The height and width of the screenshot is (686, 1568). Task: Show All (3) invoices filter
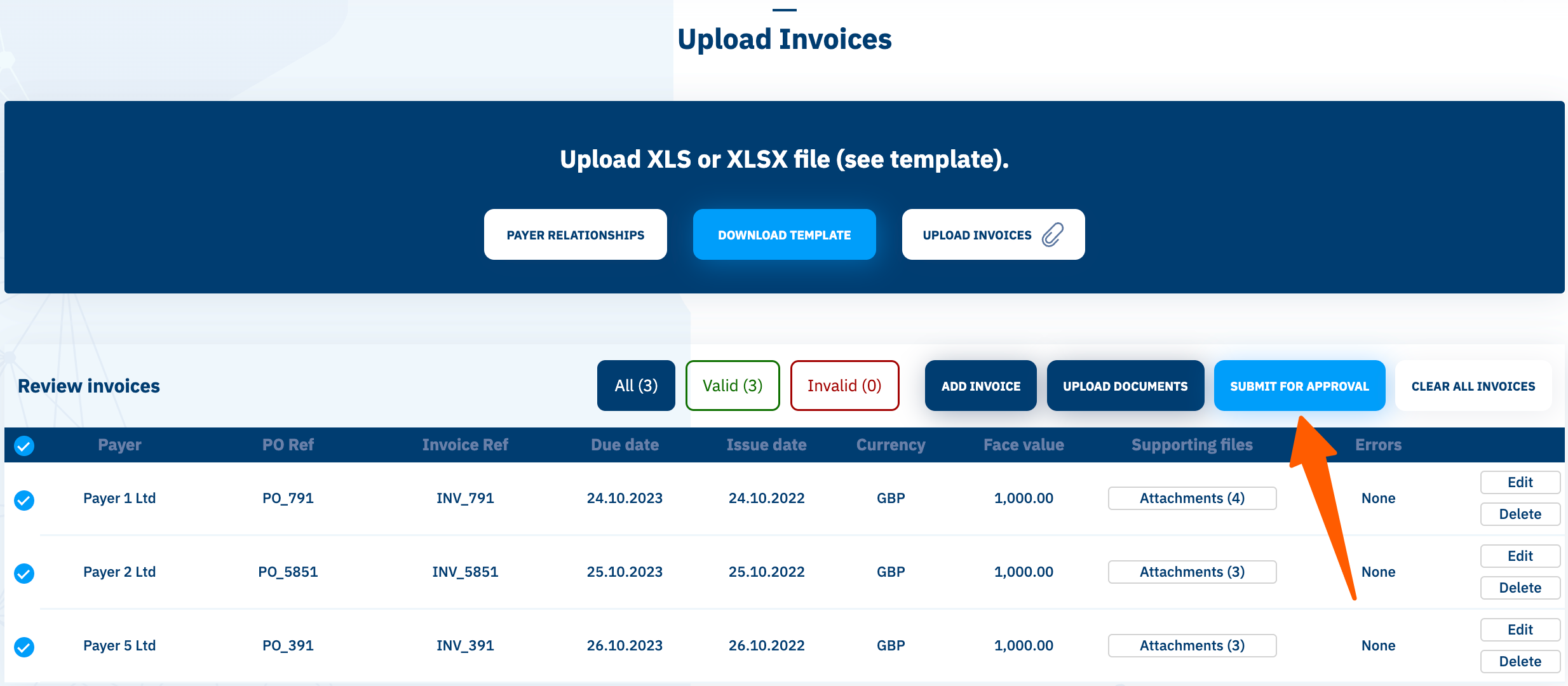tap(636, 386)
